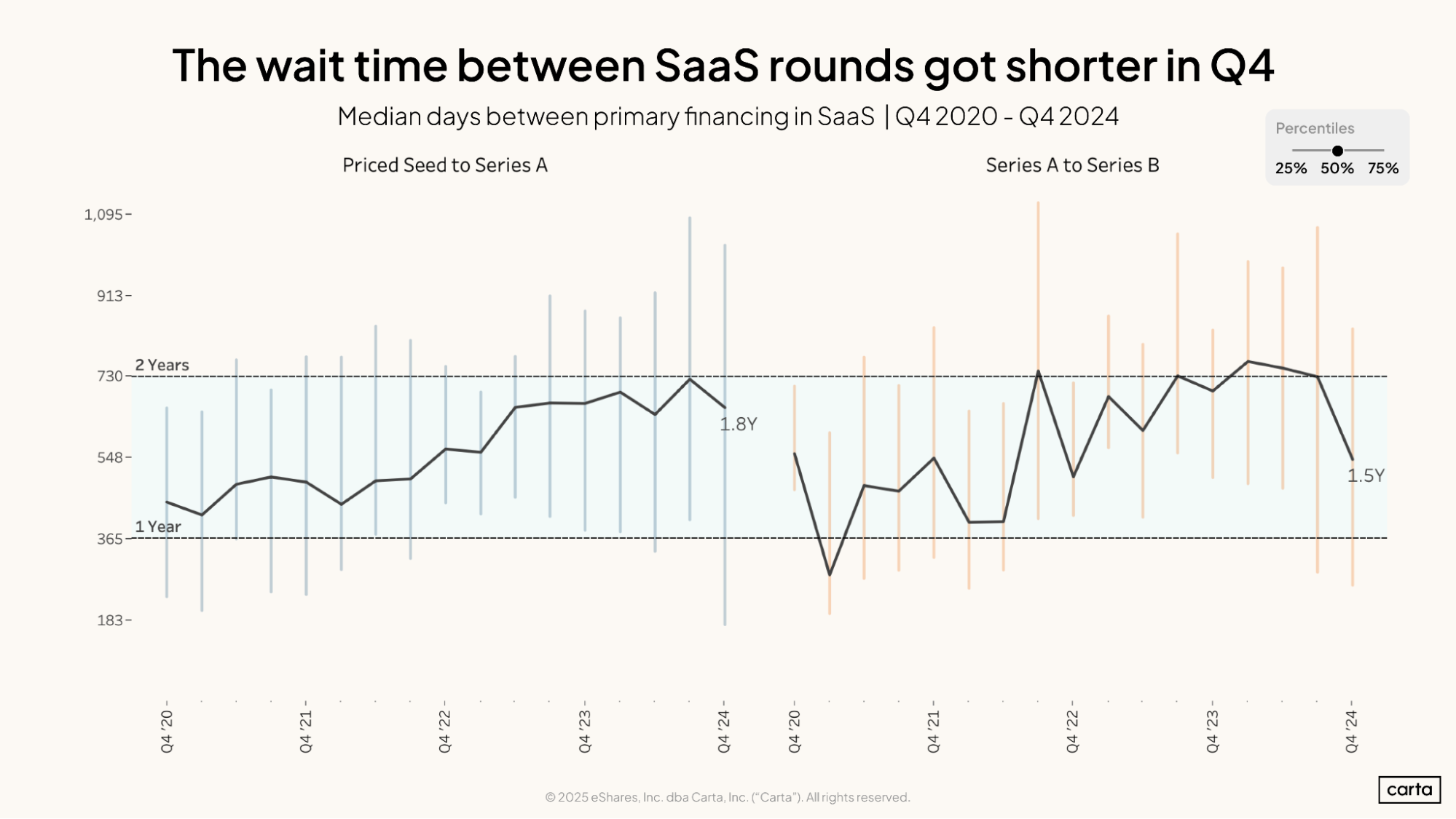The image size is (1456, 819).
Task: Select the 50% percentile label
Action: [x=1337, y=168]
